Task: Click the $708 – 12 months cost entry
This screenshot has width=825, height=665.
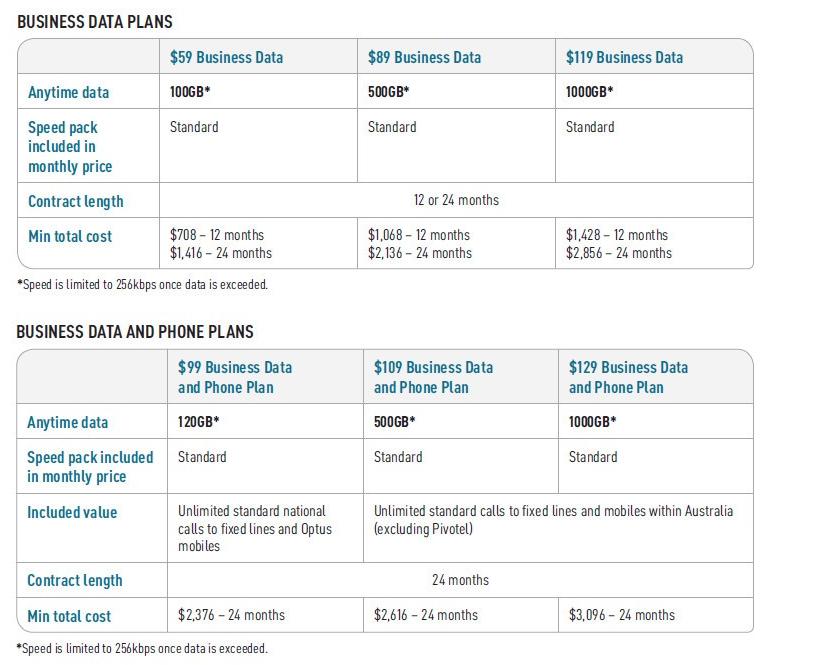Action: (x=217, y=235)
